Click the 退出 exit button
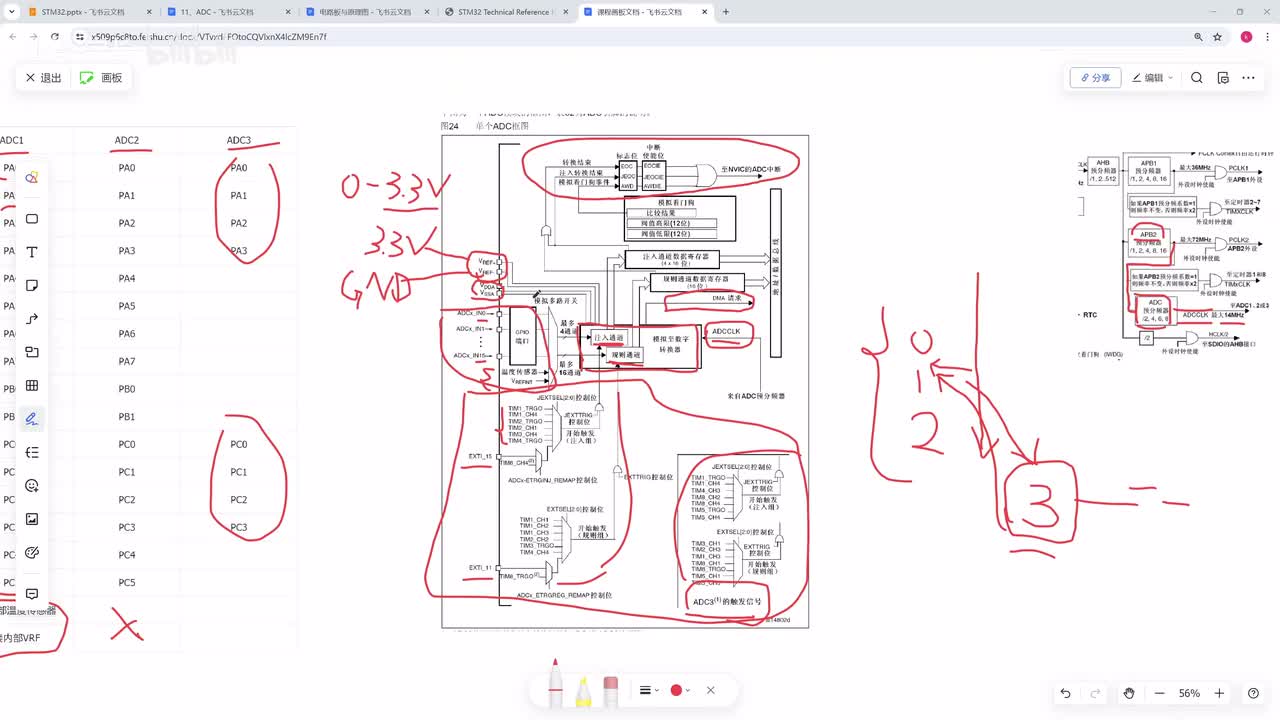This screenshot has width=1280, height=720. [x=44, y=78]
